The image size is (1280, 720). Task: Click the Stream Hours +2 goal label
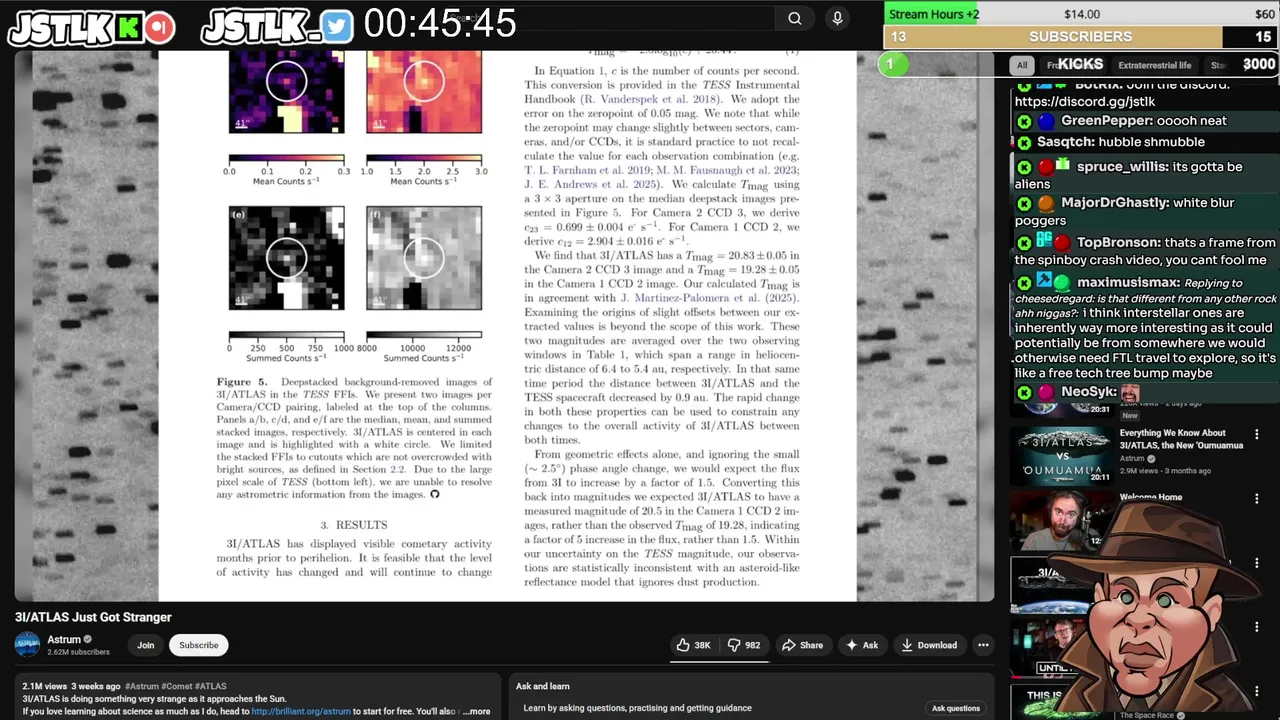pyautogui.click(x=934, y=14)
